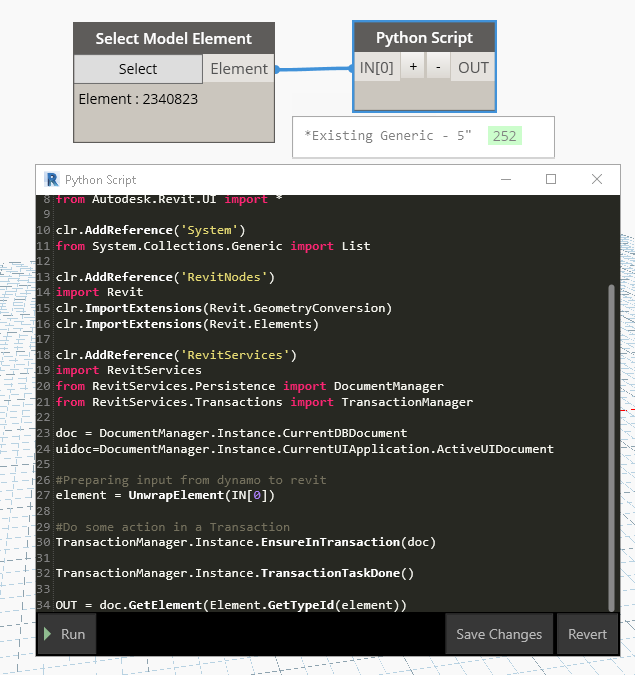Image resolution: width=635 pixels, height=675 pixels.
Task: Click line 11 import List code
Action: (213, 246)
